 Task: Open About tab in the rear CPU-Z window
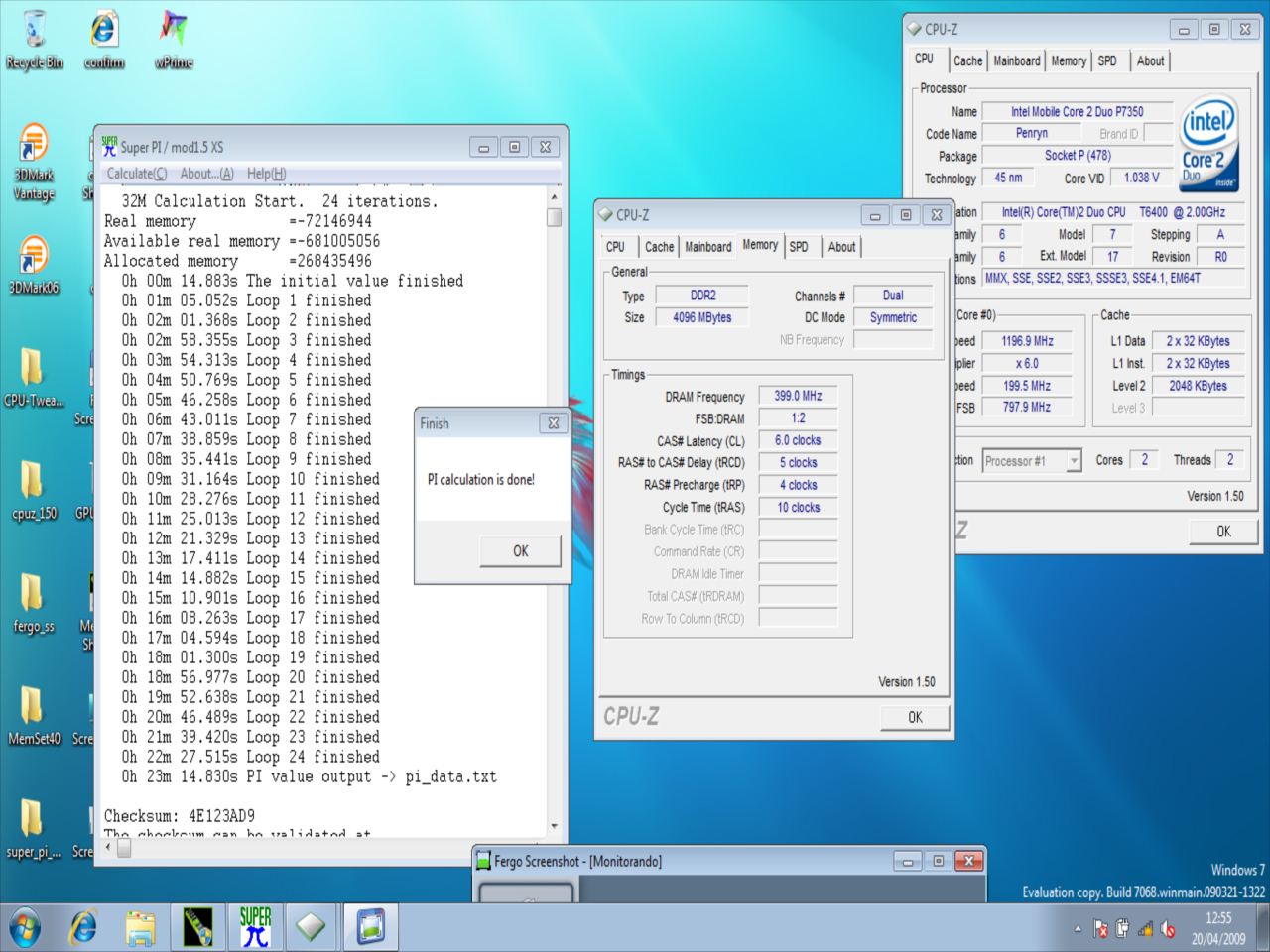(x=1151, y=60)
